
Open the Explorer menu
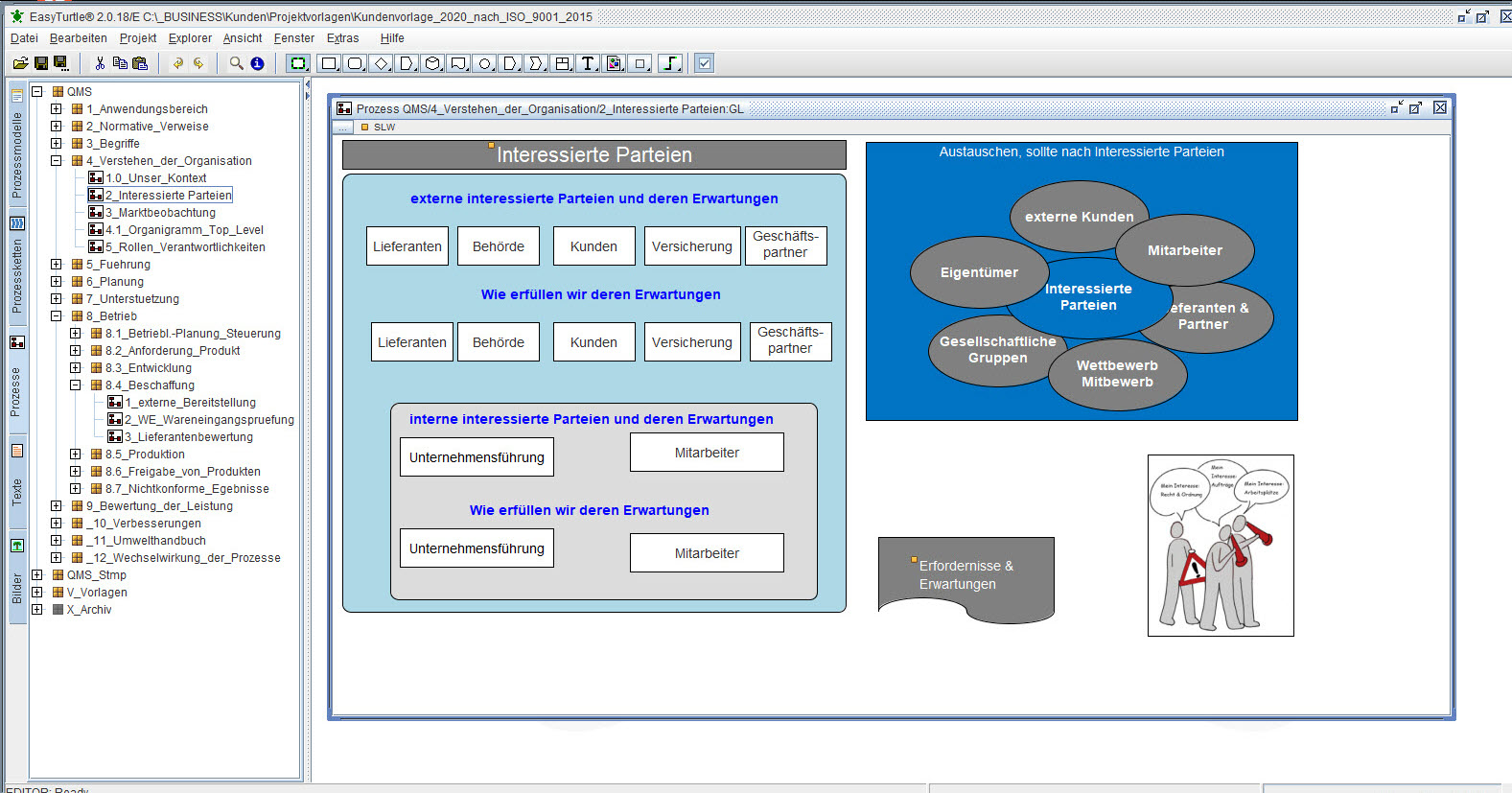190,38
